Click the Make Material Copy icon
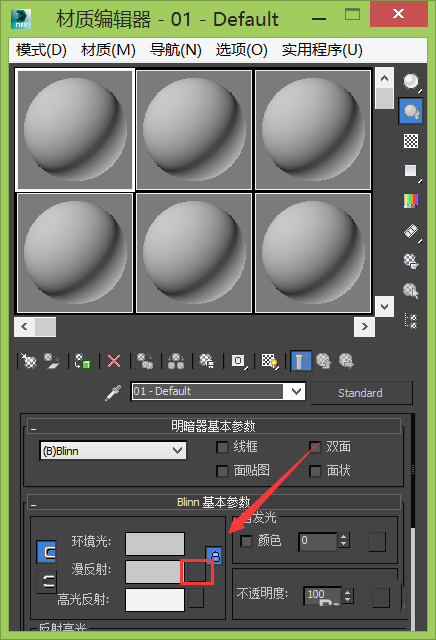The image size is (436, 640). (x=145, y=361)
